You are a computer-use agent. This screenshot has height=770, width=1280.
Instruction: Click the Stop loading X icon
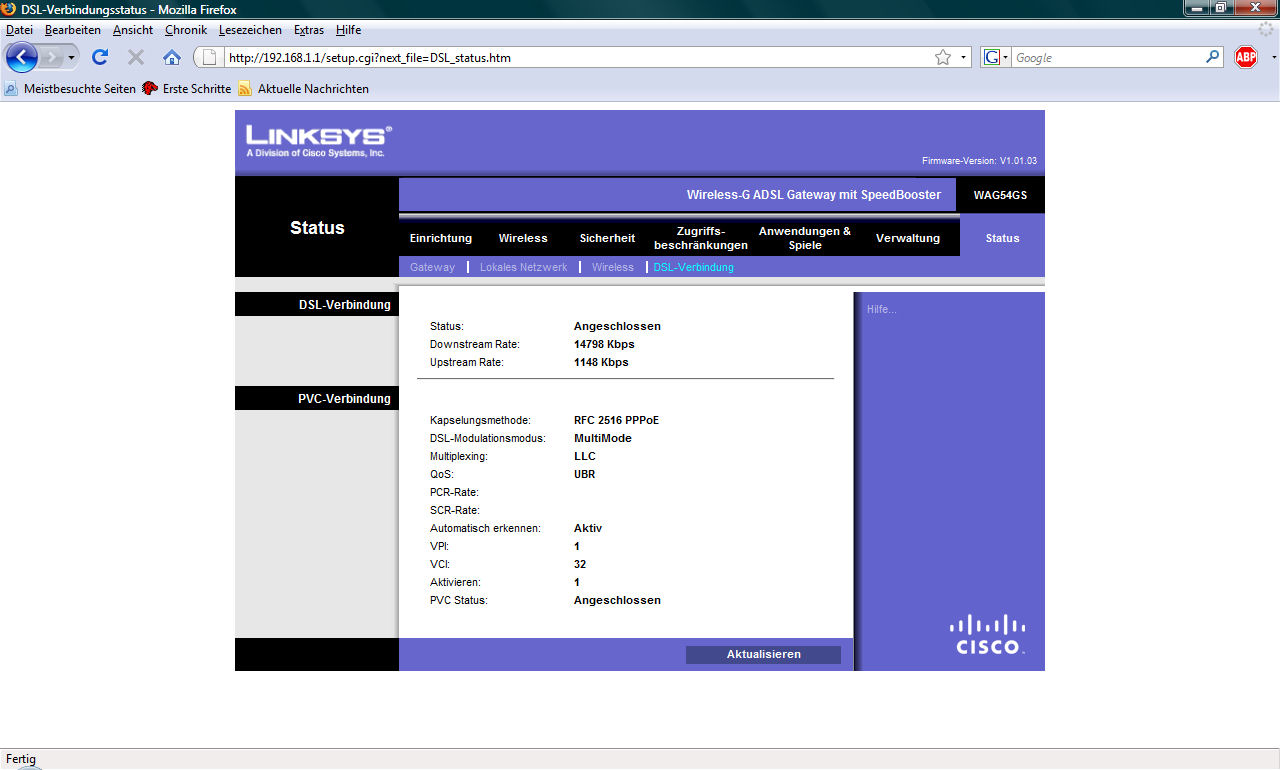[136, 58]
